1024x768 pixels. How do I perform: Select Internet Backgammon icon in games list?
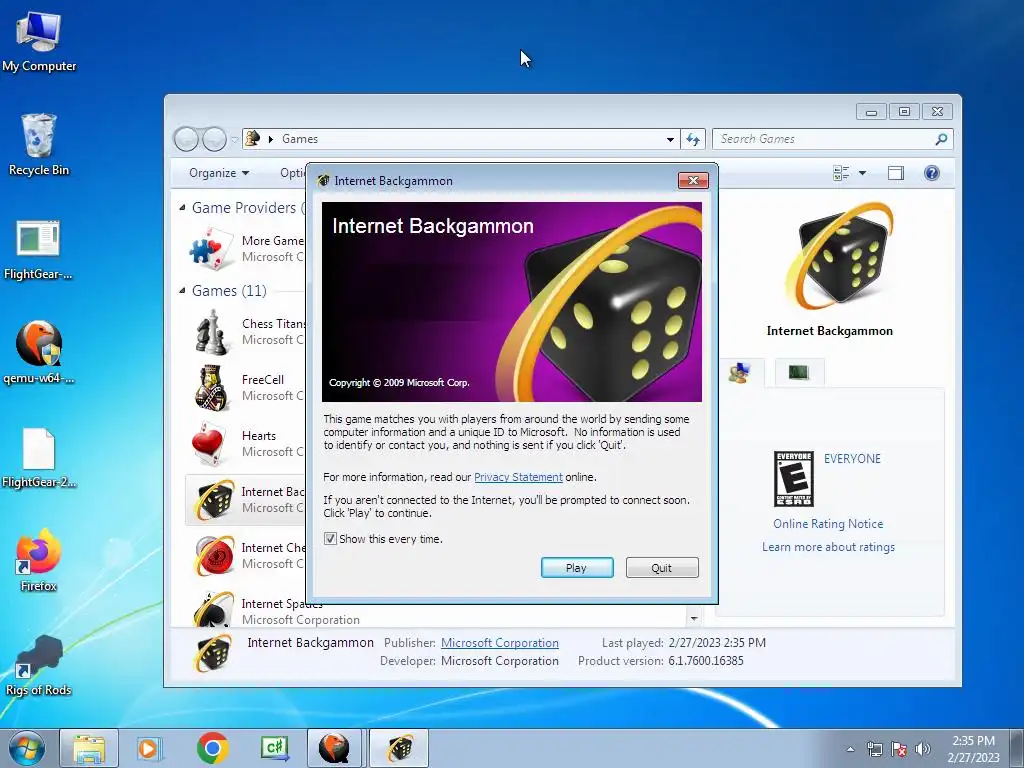[214, 500]
